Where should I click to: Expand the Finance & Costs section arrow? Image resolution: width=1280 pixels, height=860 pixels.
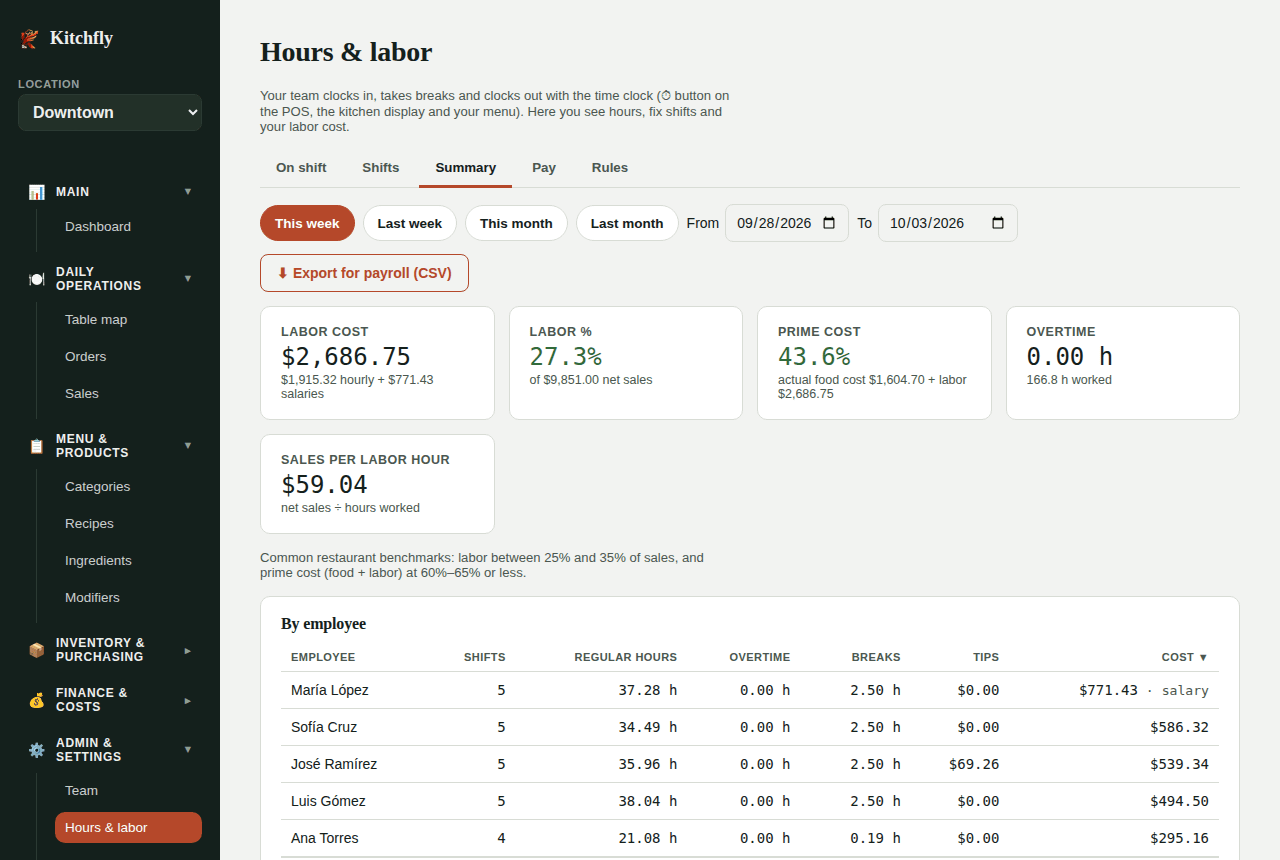[188, 700]
